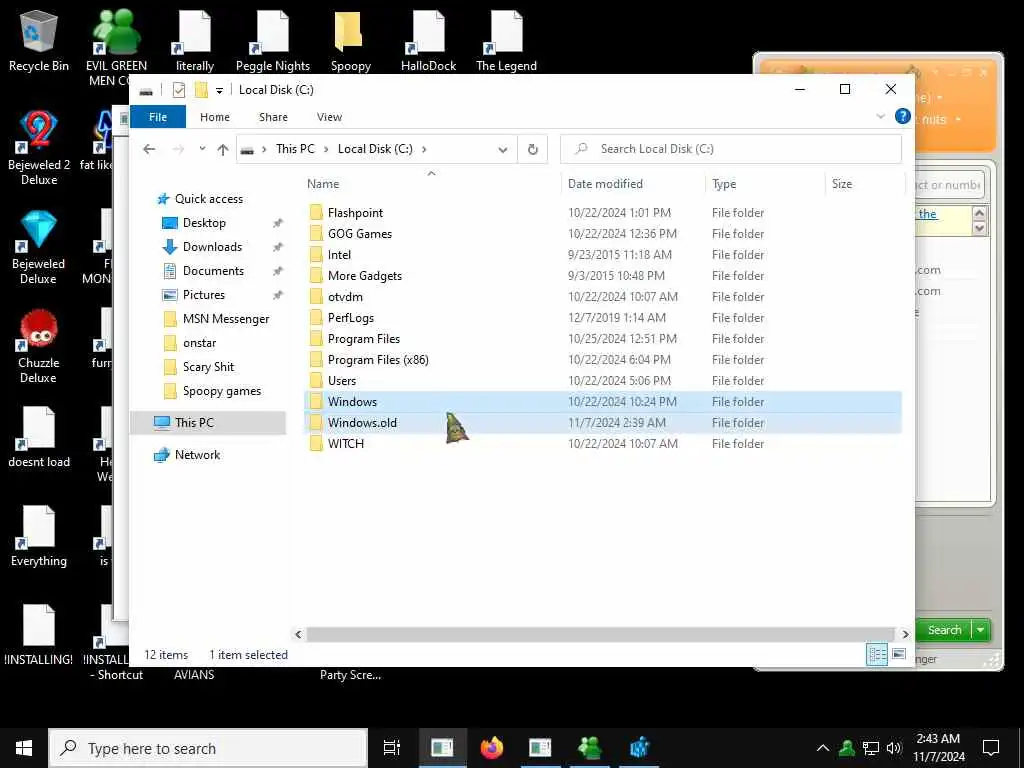Open the Spoopy folder on desktop
The height and width of the screenshot is (768, 1024).
351,40
